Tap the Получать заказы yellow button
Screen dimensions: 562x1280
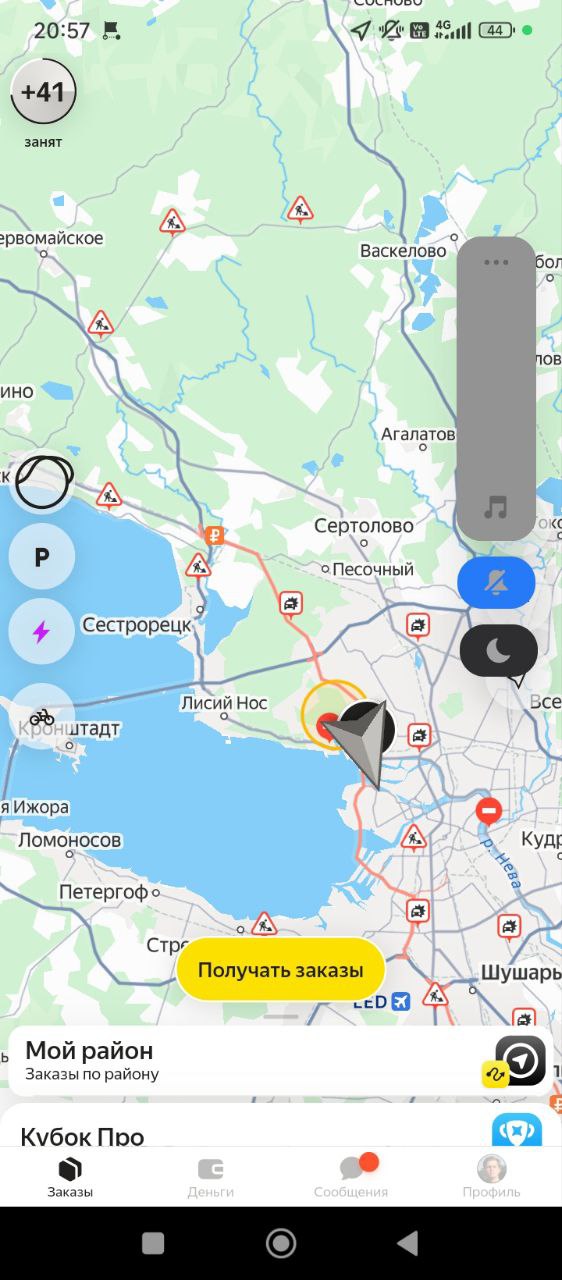280,970
